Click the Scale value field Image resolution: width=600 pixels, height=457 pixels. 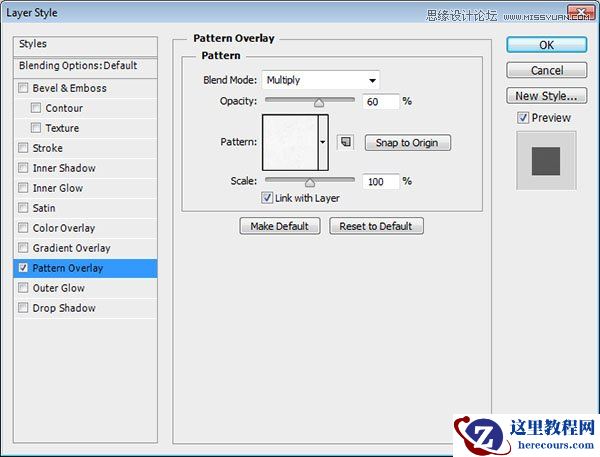click(381, 181)
